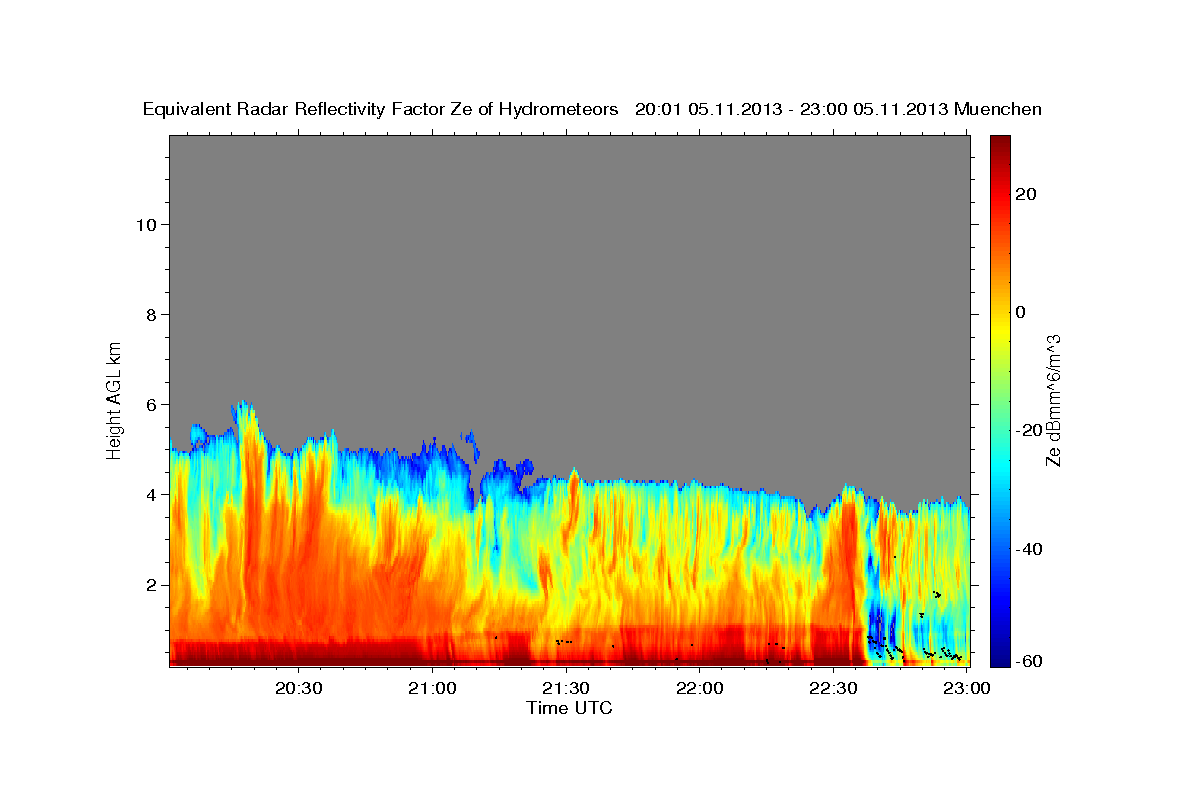
Task: Click the 'Height AGL km' axis label
Action: (x=114, y=399)
